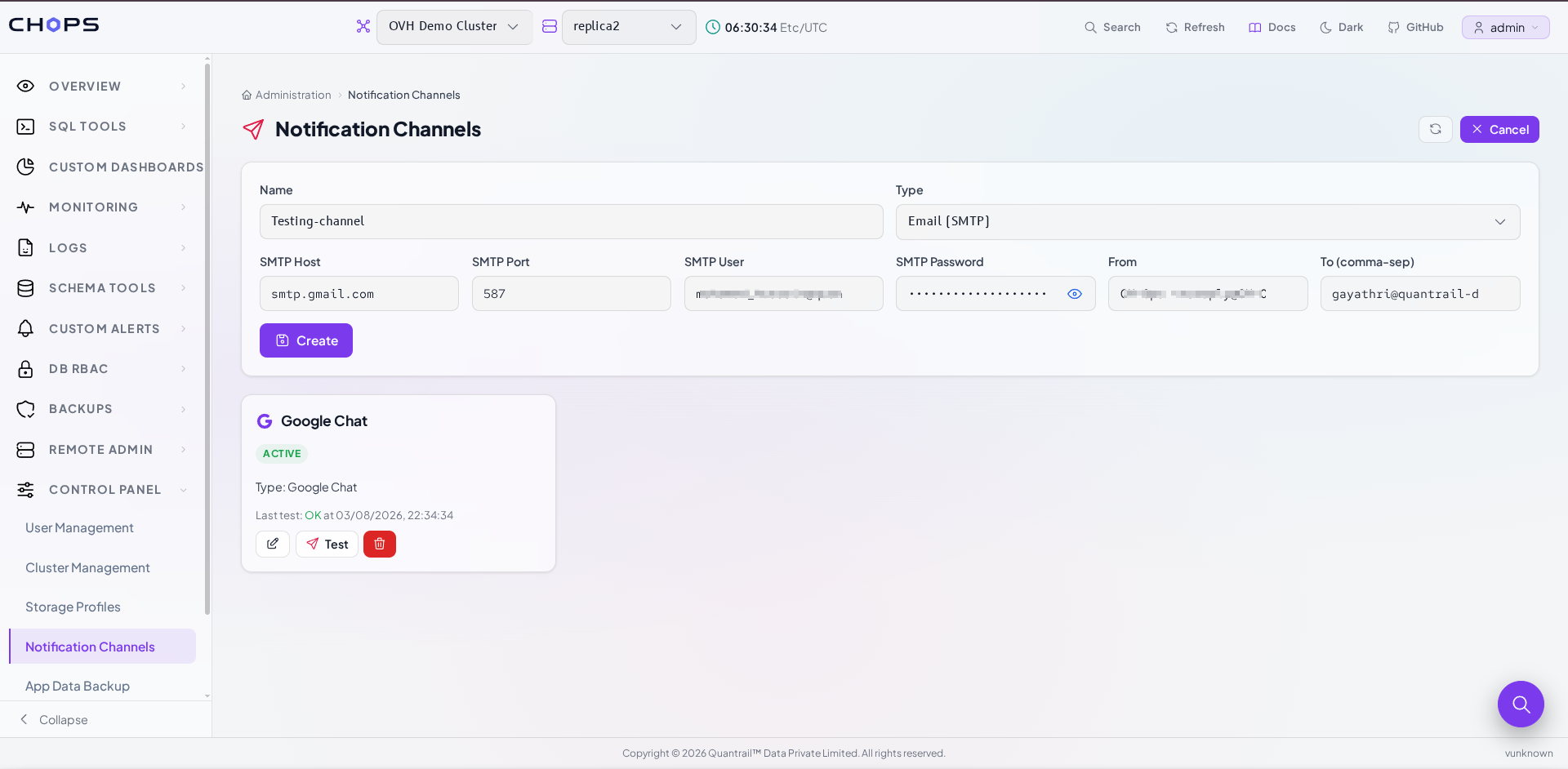Click the Create channel button
Image resolution: width=1568 pixels, height=769 pixels.
pos(306,340)
